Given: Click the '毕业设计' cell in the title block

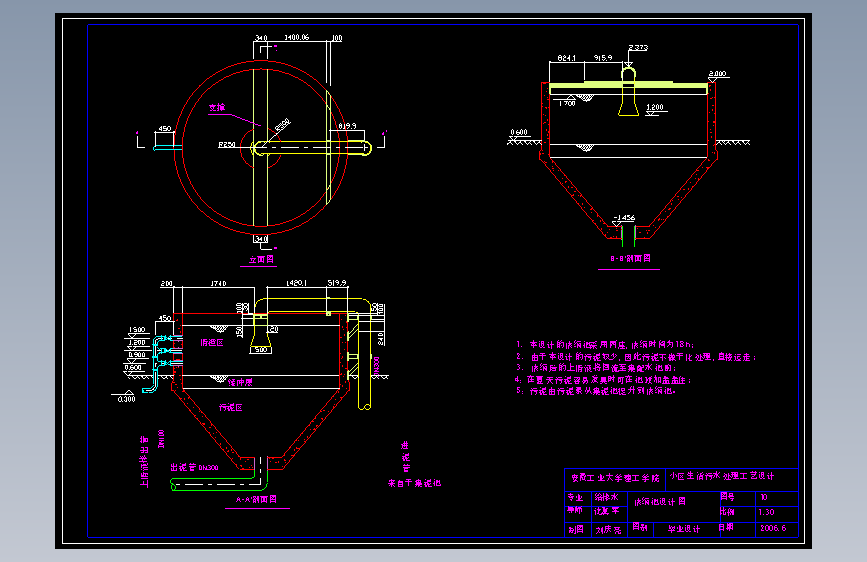Looking at the screenshot, I should pos(684,529).
